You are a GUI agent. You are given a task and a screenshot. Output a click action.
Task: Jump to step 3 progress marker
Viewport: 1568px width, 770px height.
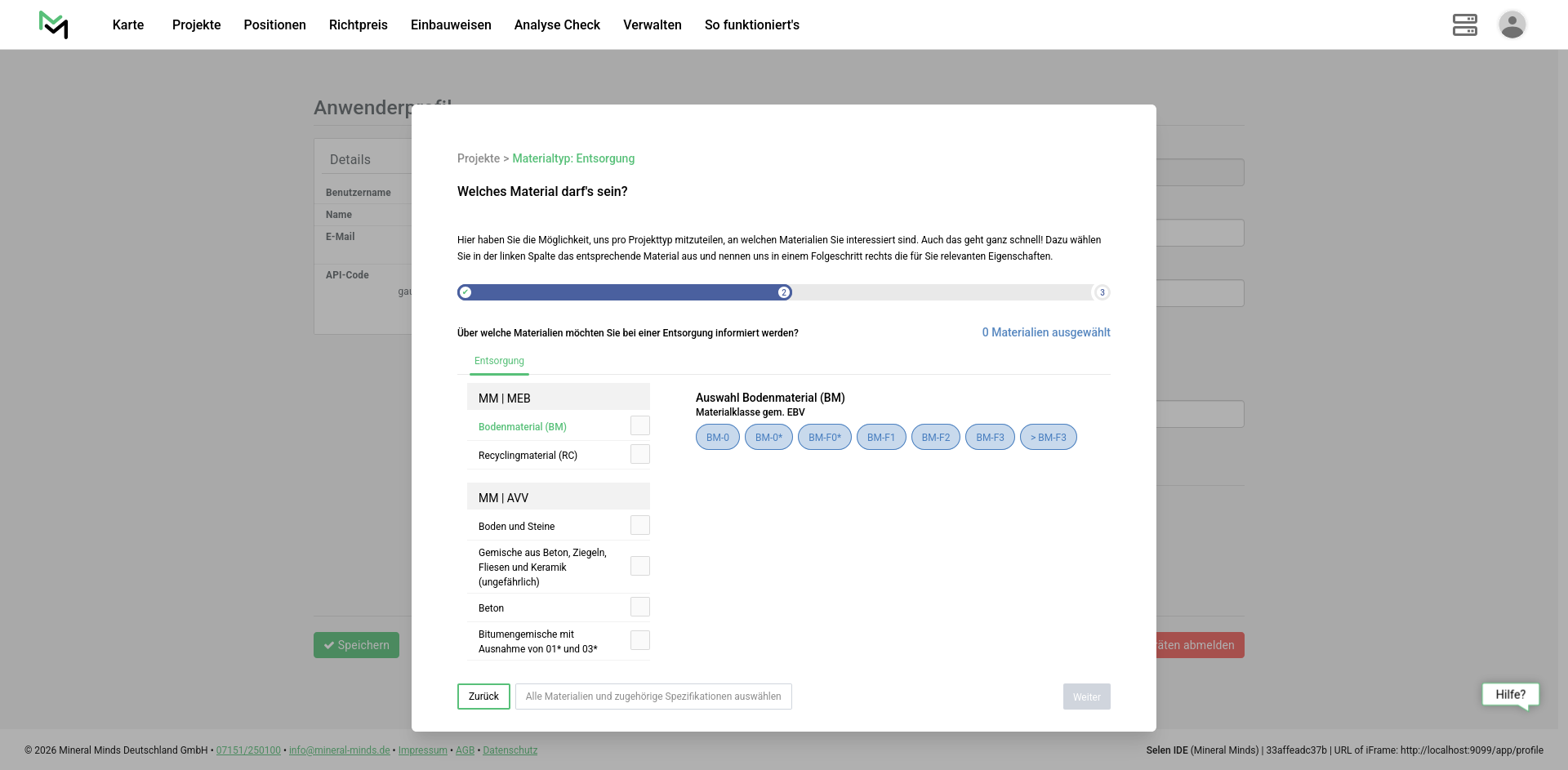[x=1102, y=292]
